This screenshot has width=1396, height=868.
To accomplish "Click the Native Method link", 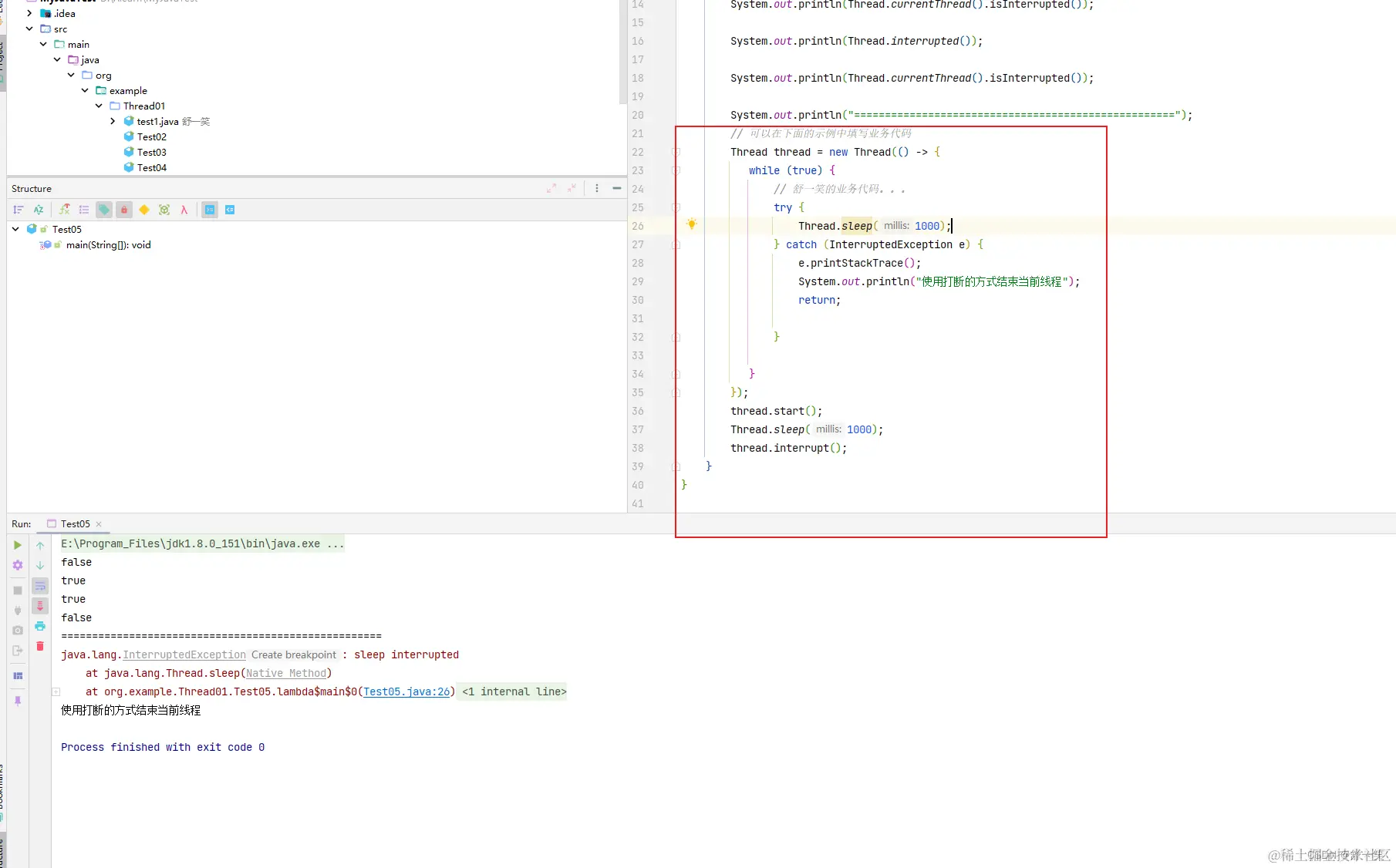I will click(286, 673).
